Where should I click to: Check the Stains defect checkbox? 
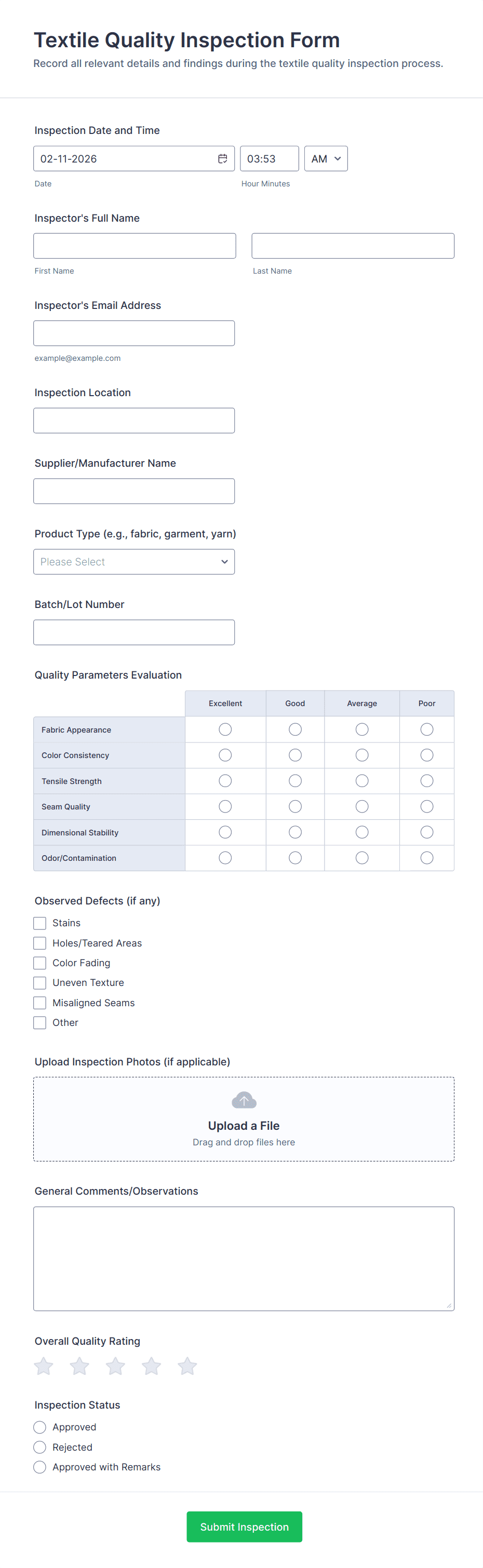click(40, 923)
